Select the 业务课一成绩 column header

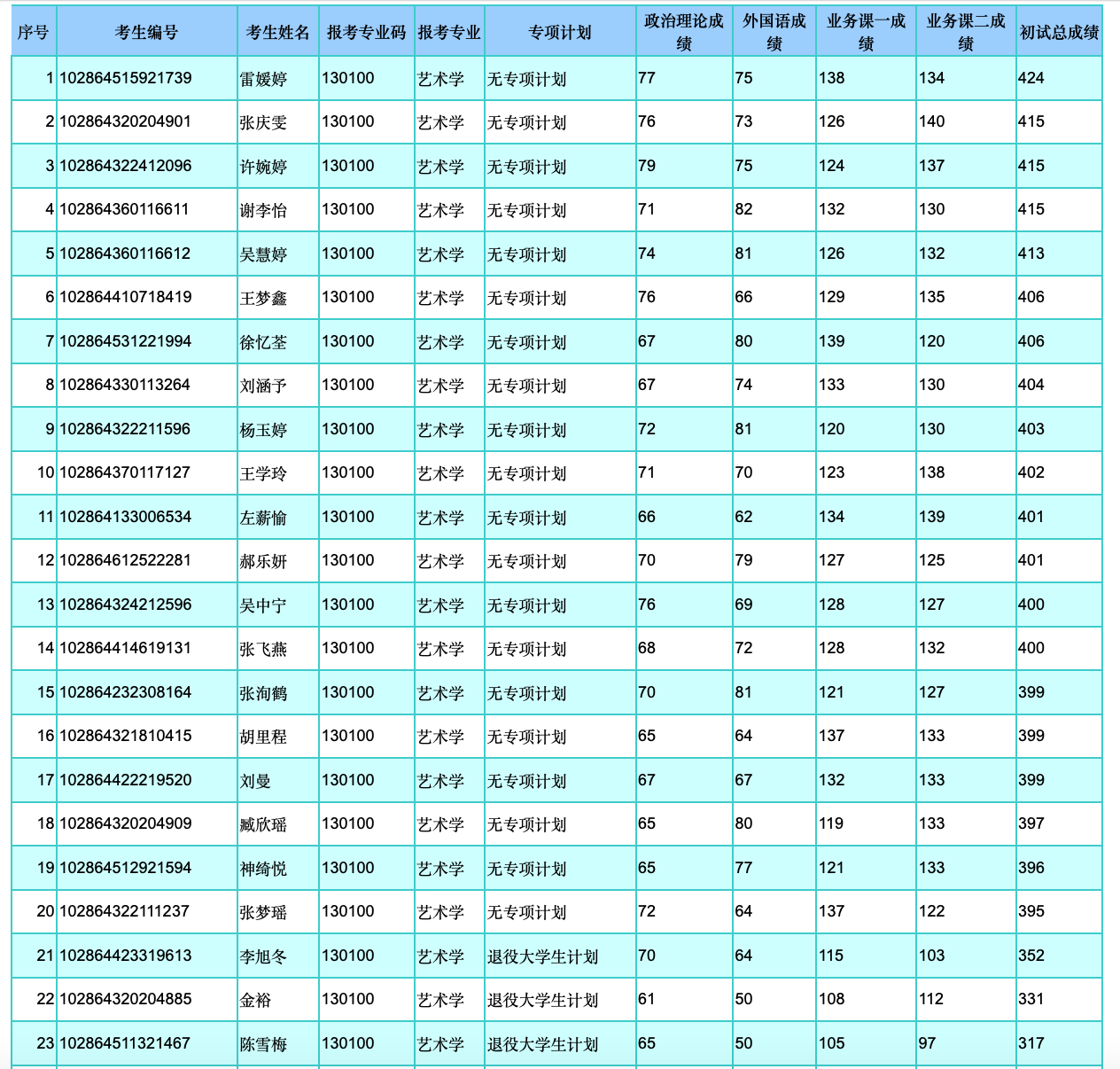tap(866, 32)
